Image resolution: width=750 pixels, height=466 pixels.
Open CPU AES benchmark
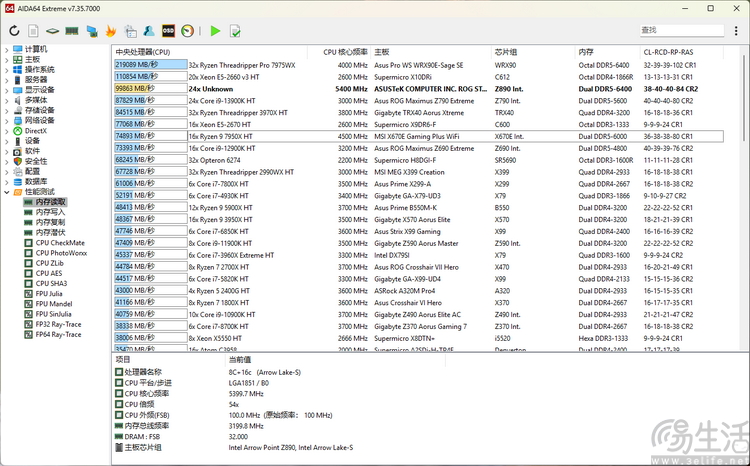pos(49,273)
